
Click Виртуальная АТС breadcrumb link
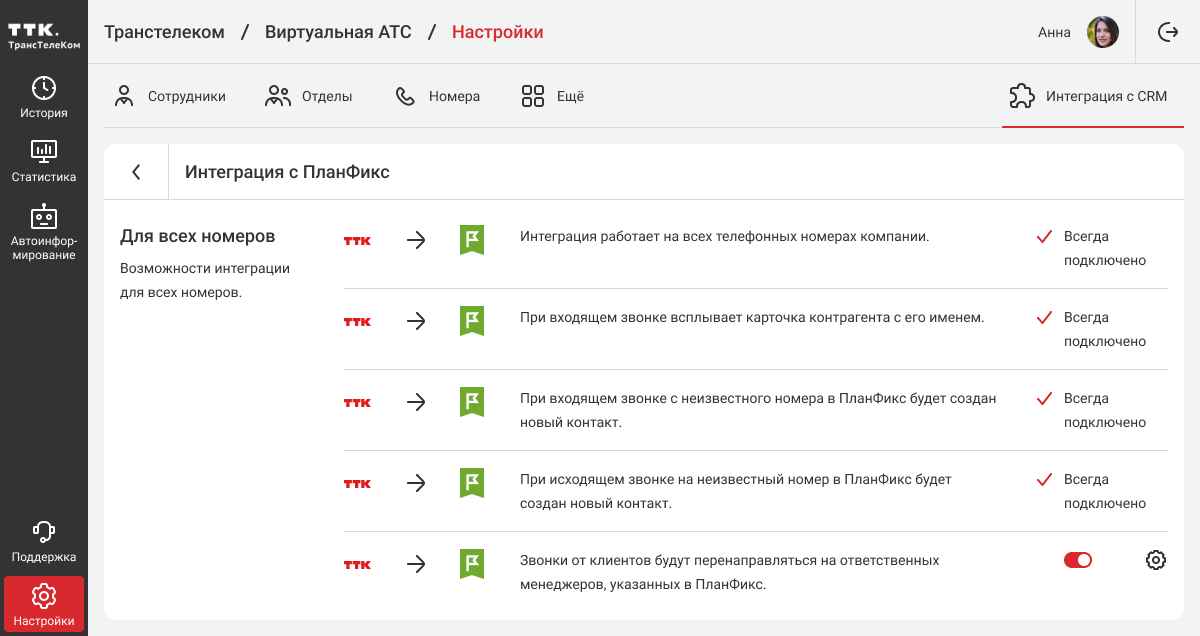point(338,32)
